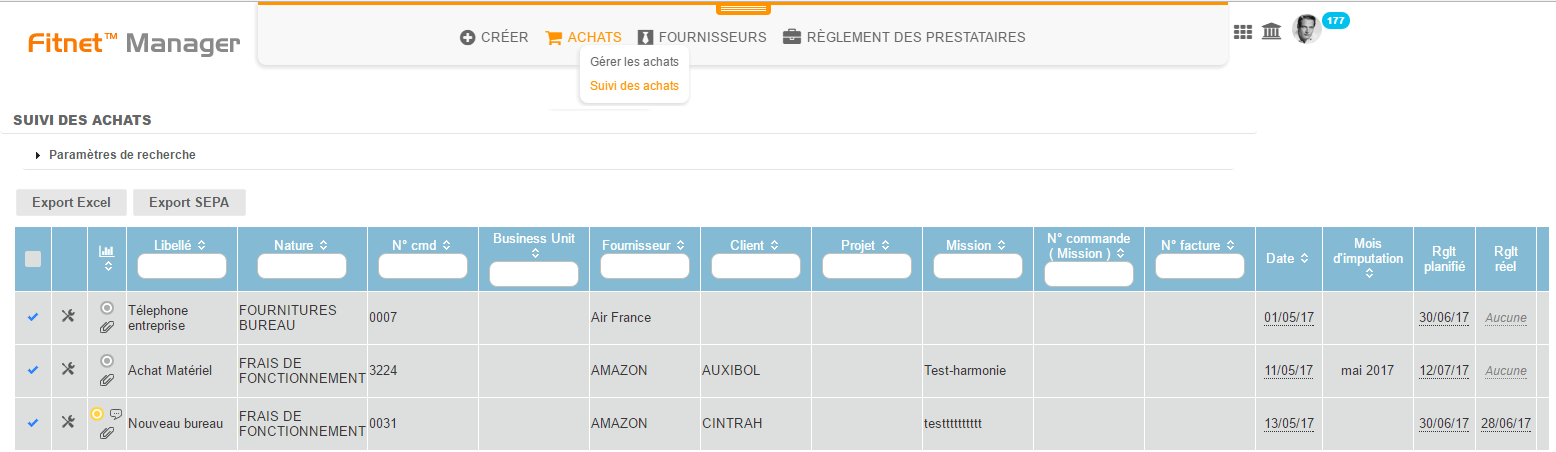
Task: Open user profile avatar
Action: 1306,30
